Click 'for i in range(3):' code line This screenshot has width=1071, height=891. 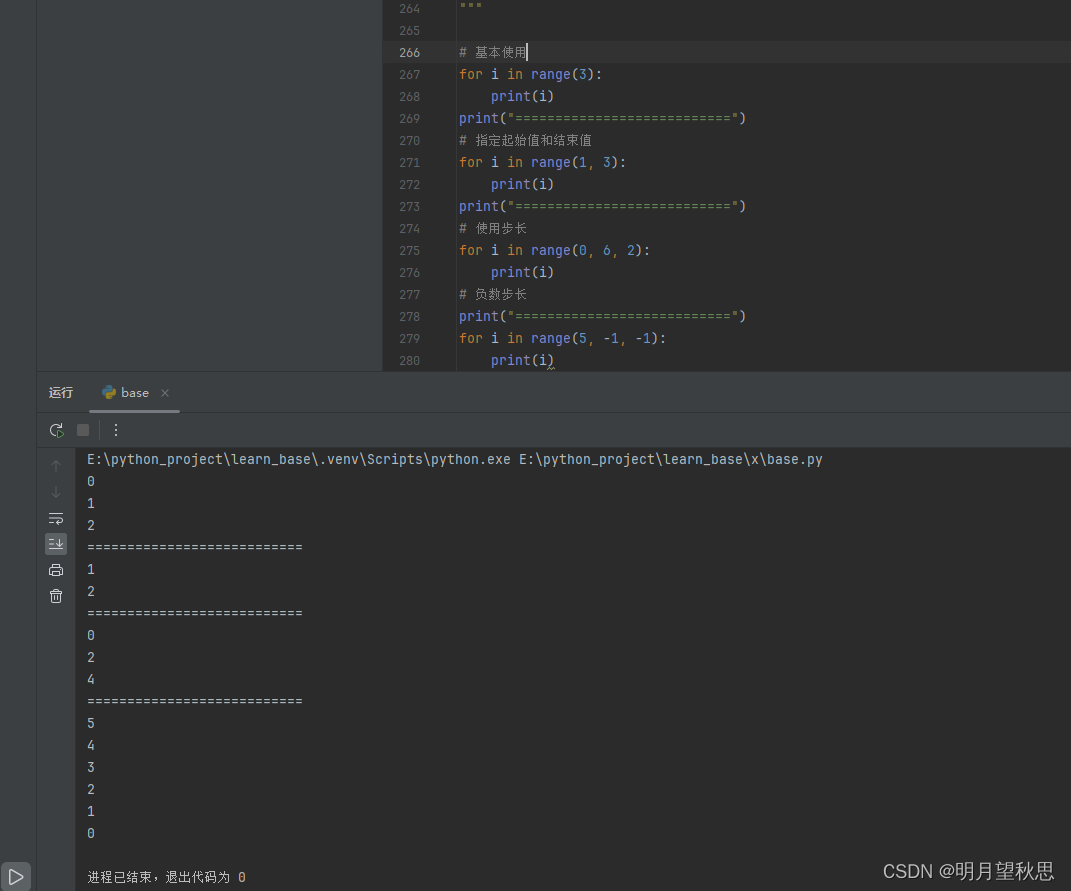(x=530, y=74)
